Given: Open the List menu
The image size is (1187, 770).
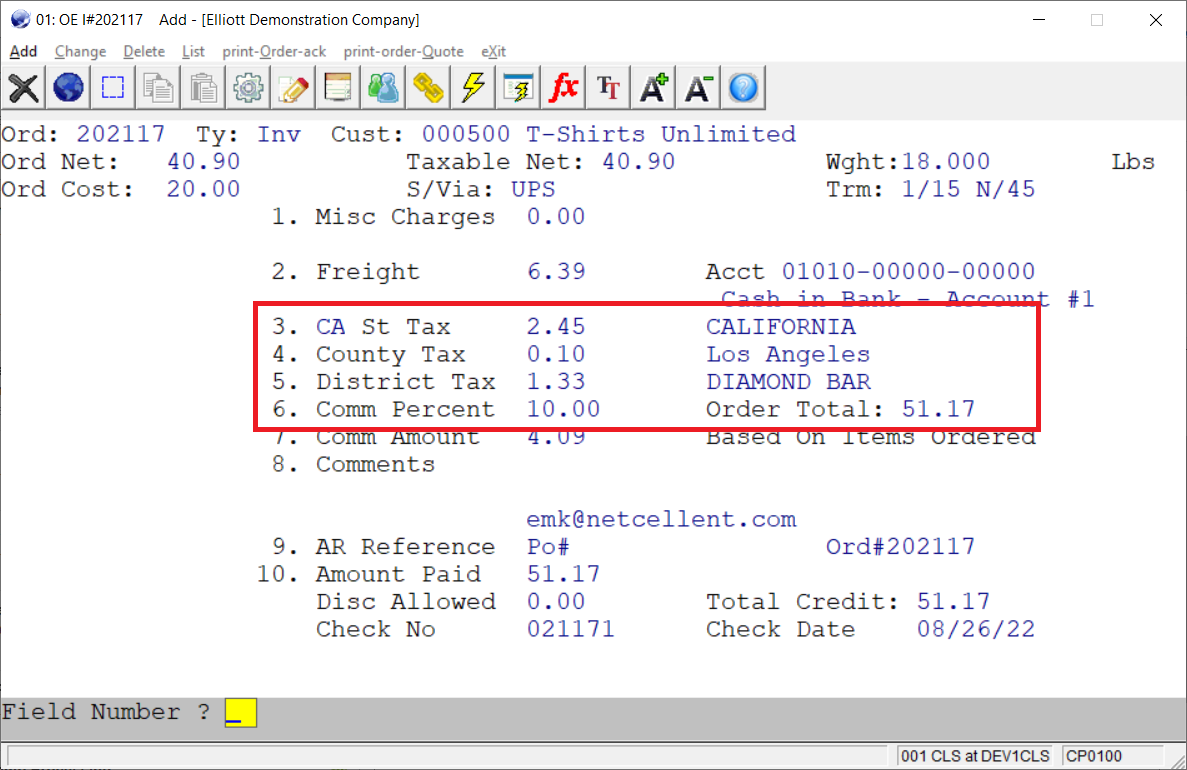Looking at the screenshot, I should click(193, 51).
